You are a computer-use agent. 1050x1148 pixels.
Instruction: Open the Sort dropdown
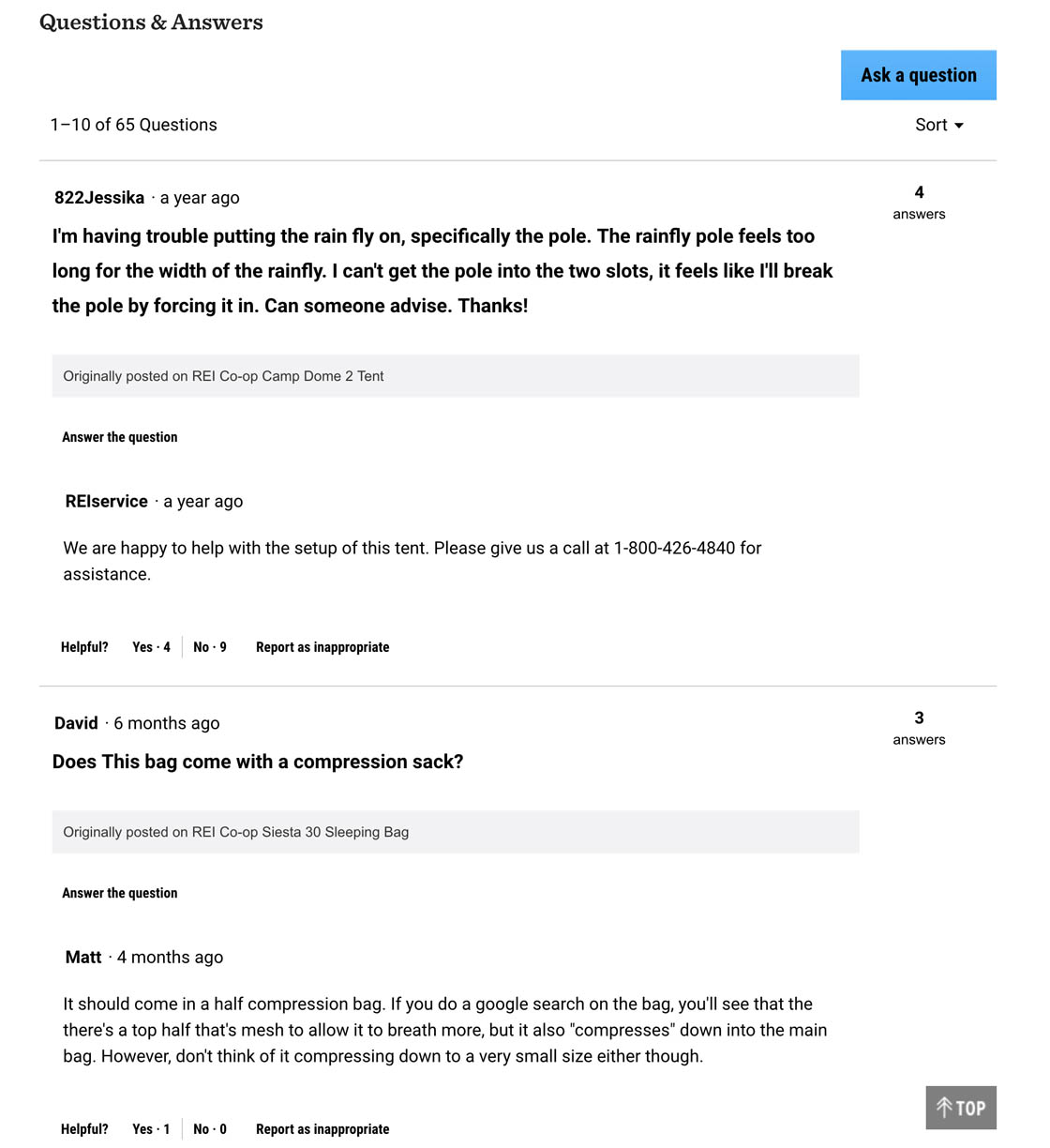[x=938, y=125]
